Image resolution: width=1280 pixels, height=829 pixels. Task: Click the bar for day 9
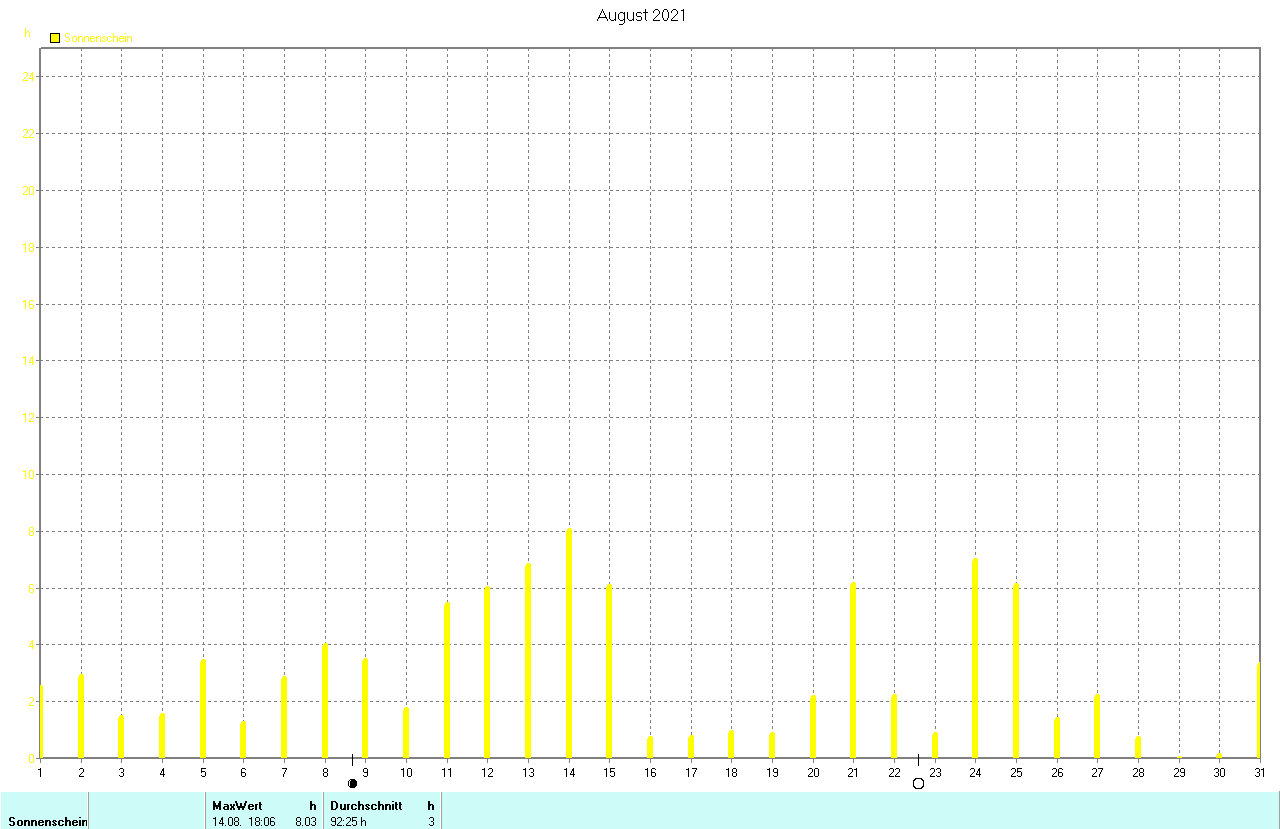(365, 708)
